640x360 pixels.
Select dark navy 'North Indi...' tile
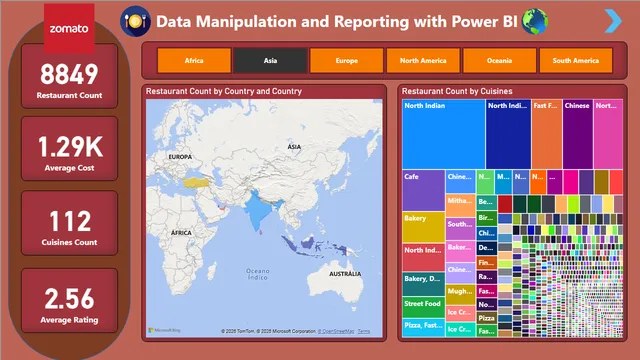tap(508, 134)
